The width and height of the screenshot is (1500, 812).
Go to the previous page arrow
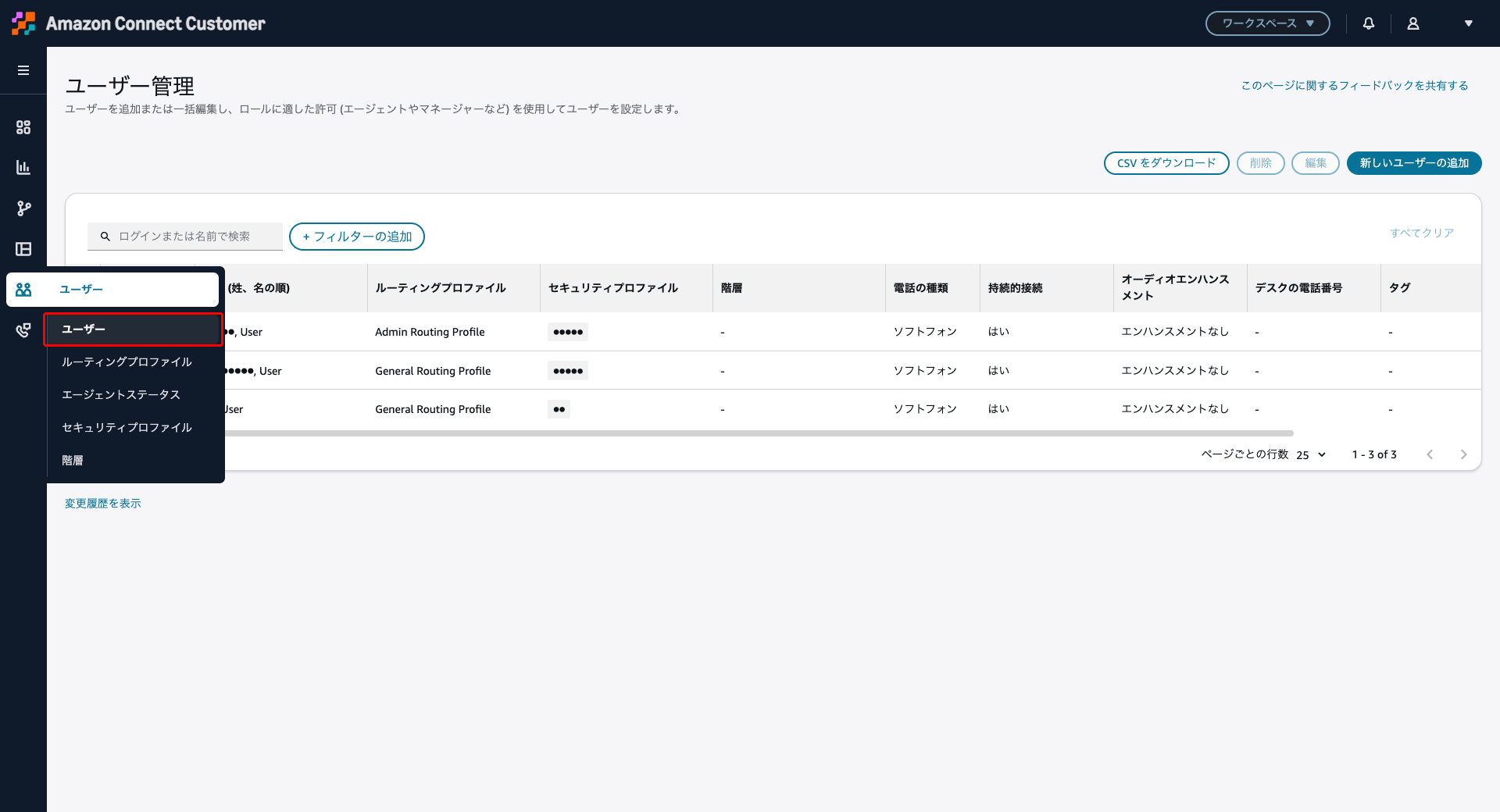pyautogui.click(x=1430, y=454)
